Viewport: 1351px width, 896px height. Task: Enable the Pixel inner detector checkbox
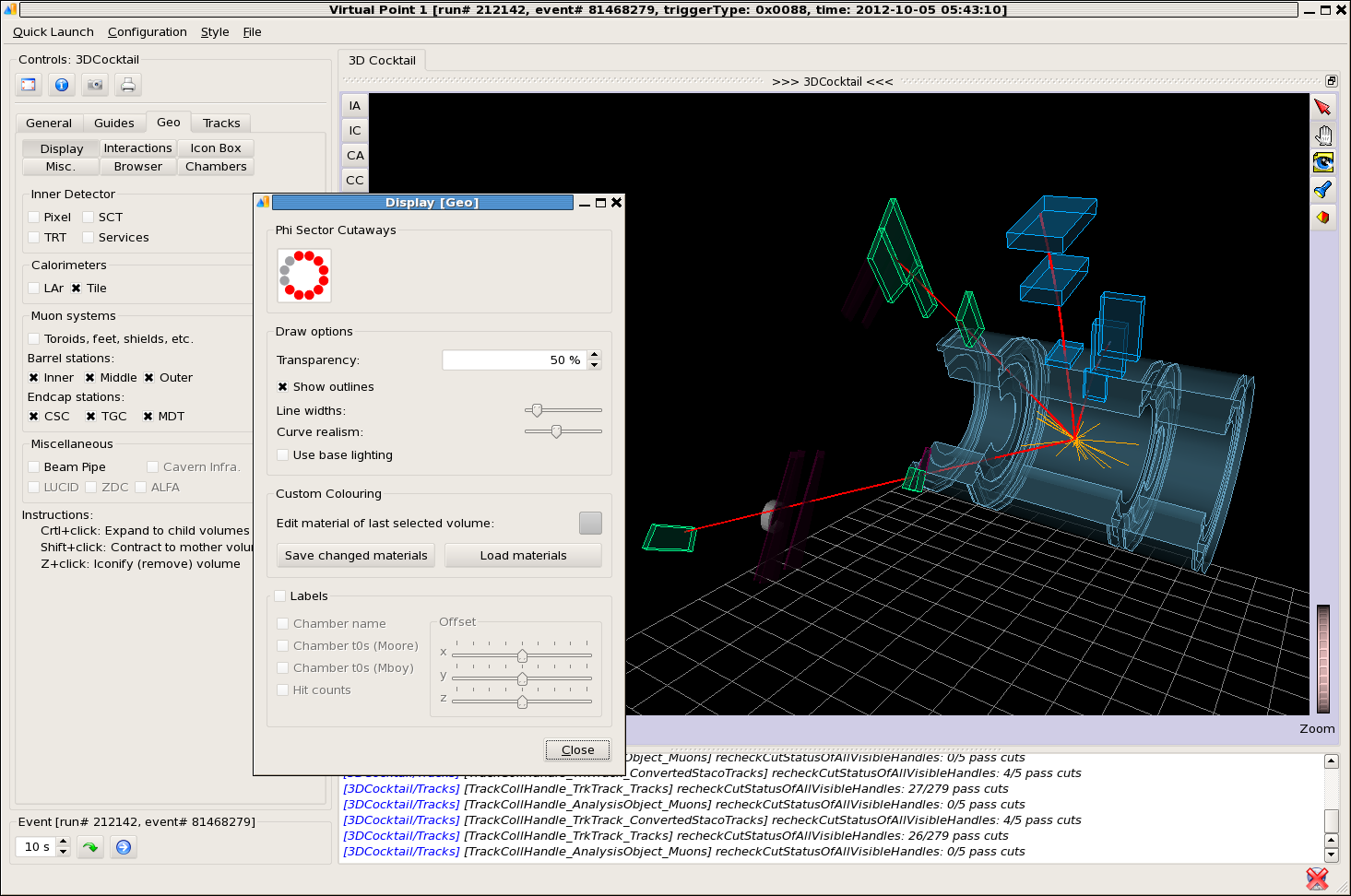34,218
